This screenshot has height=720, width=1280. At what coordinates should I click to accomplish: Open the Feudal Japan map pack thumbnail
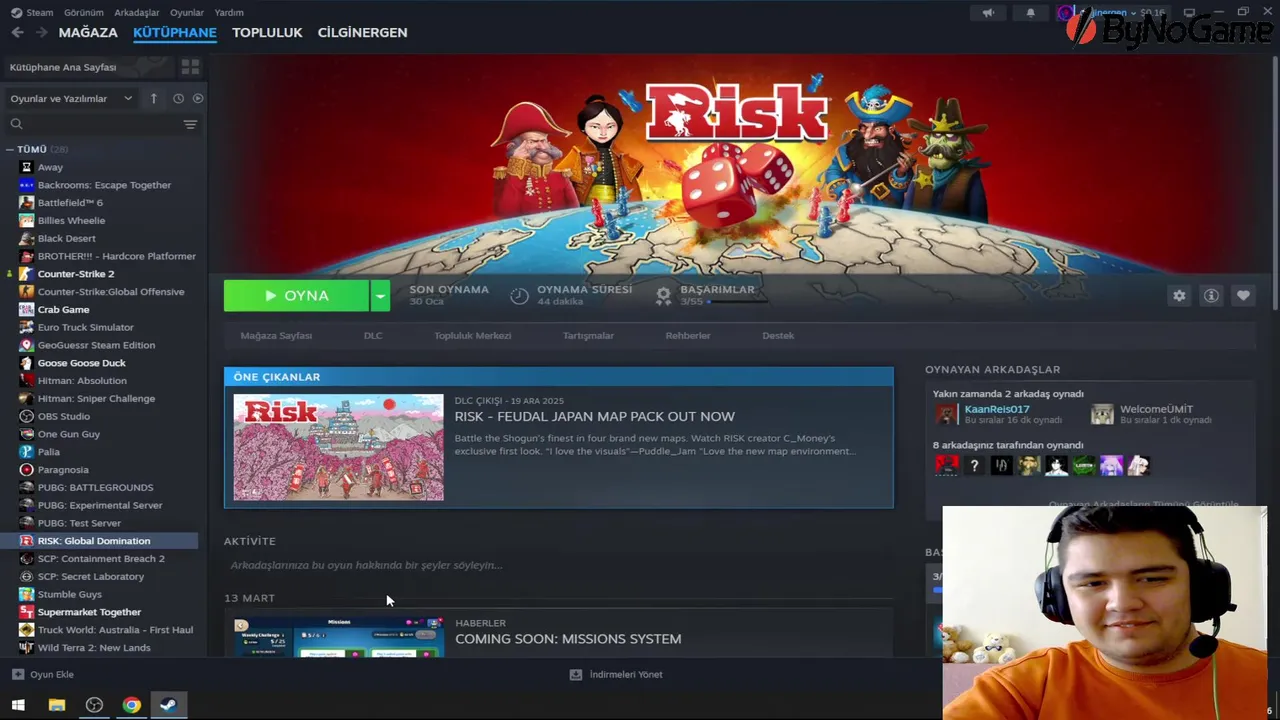pos(338,447)
